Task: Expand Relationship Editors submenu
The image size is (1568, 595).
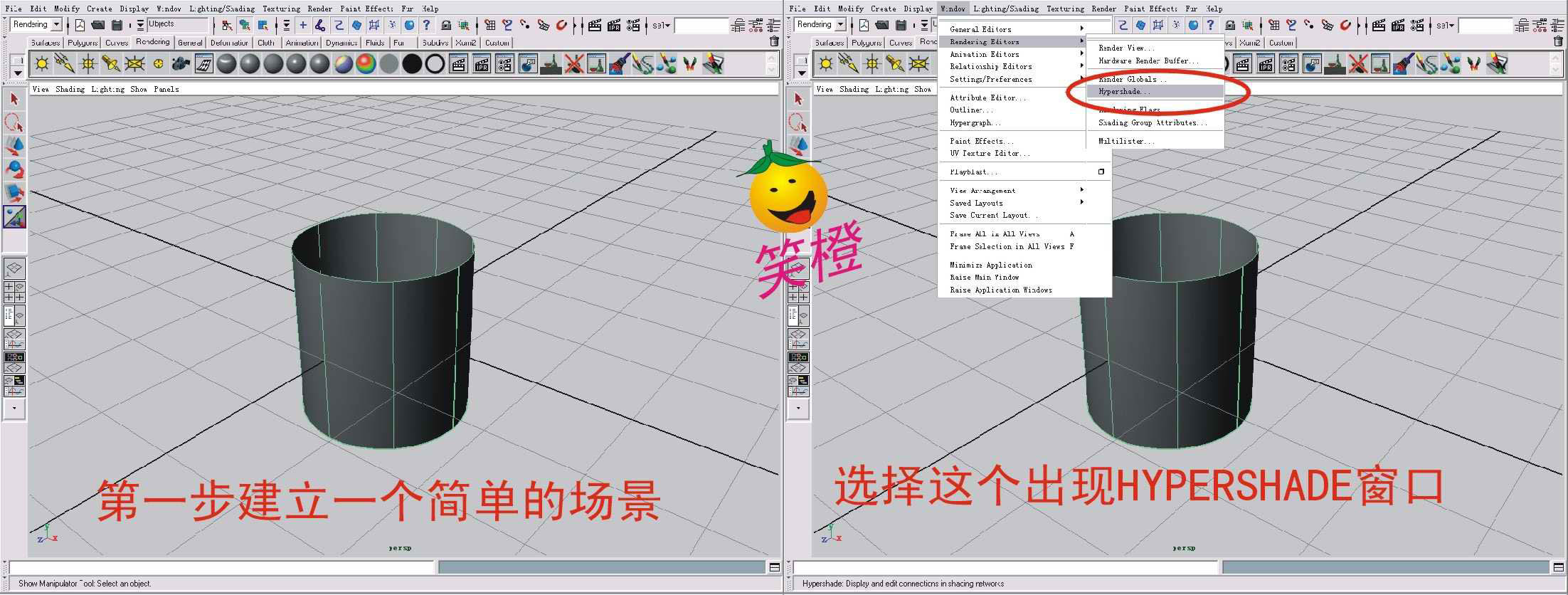Action: [1016, 66]
